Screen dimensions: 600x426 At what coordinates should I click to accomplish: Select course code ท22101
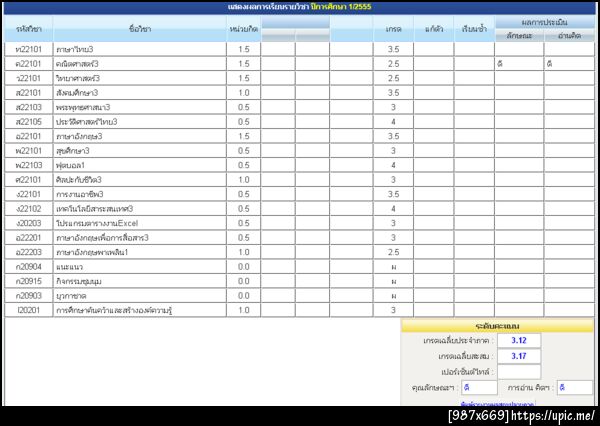29,49
